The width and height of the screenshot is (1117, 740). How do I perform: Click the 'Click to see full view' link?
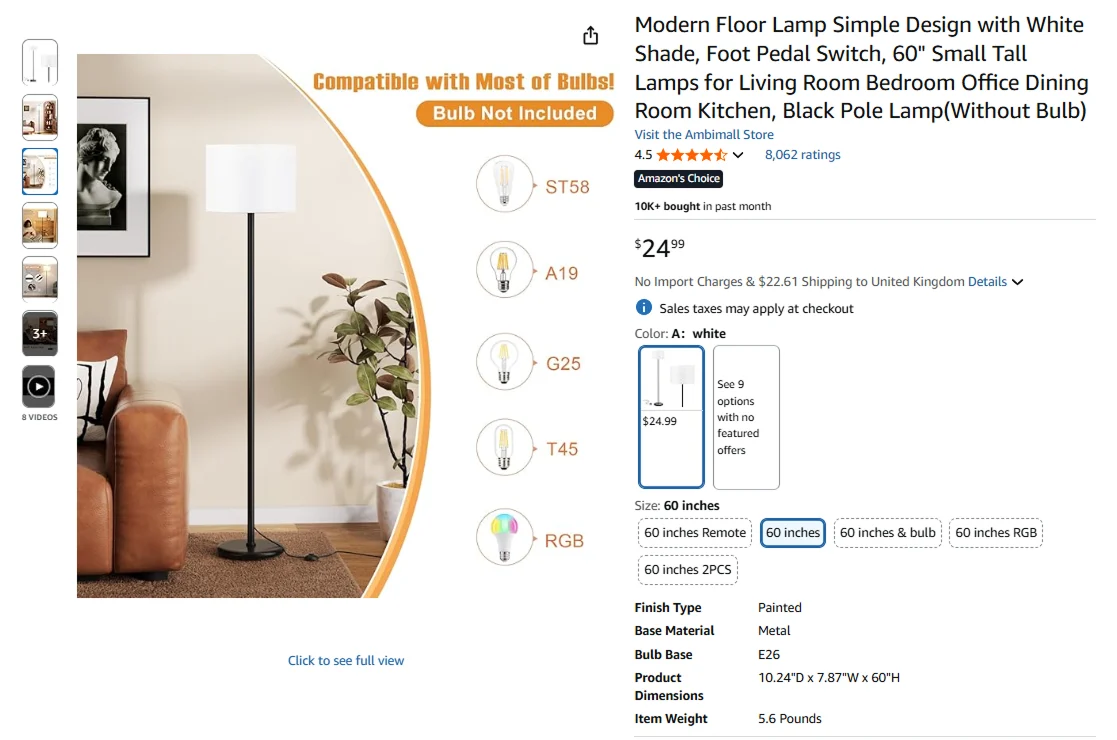coord(346,660)
